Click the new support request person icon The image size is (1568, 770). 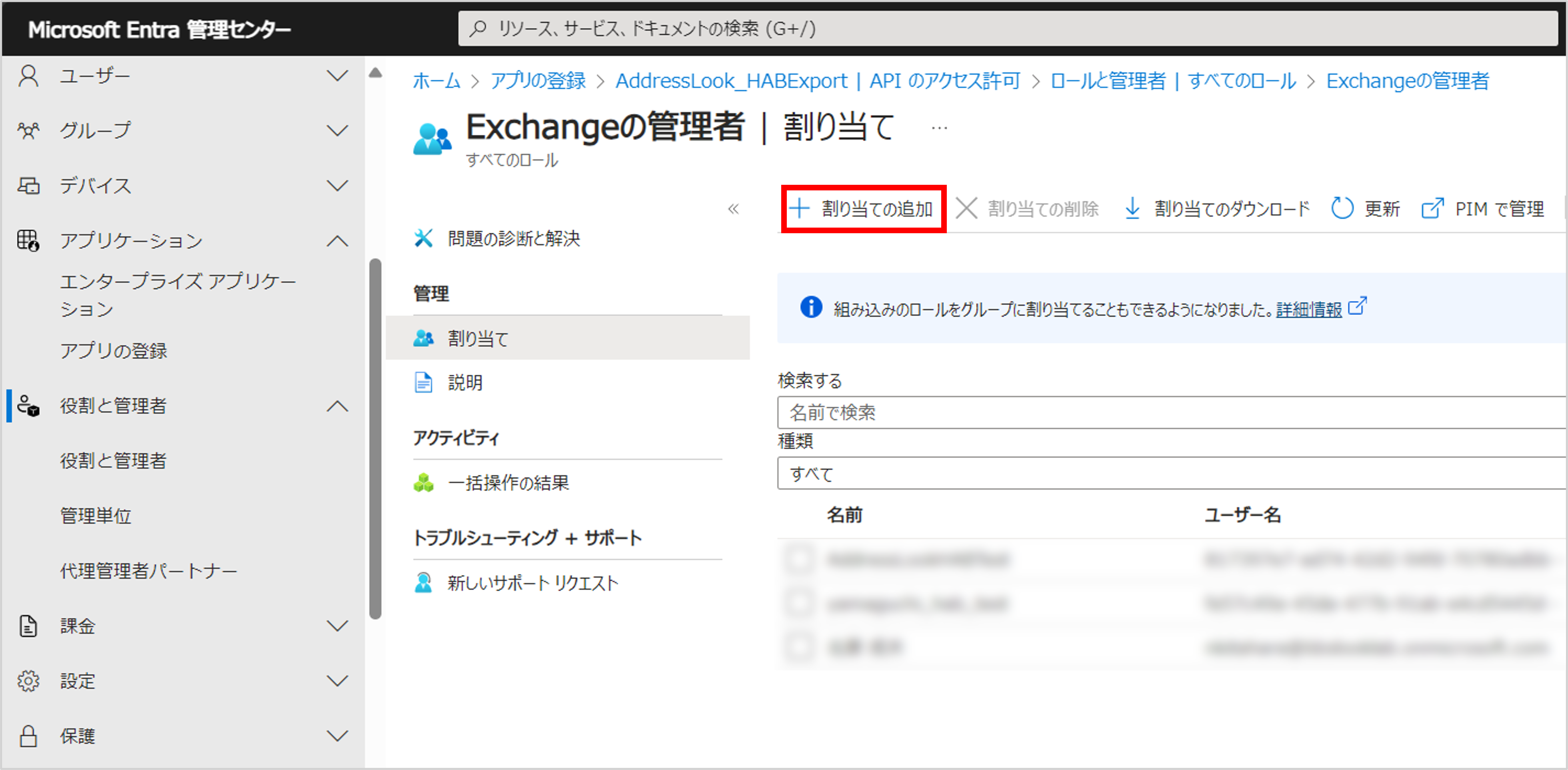click(424, 582)
